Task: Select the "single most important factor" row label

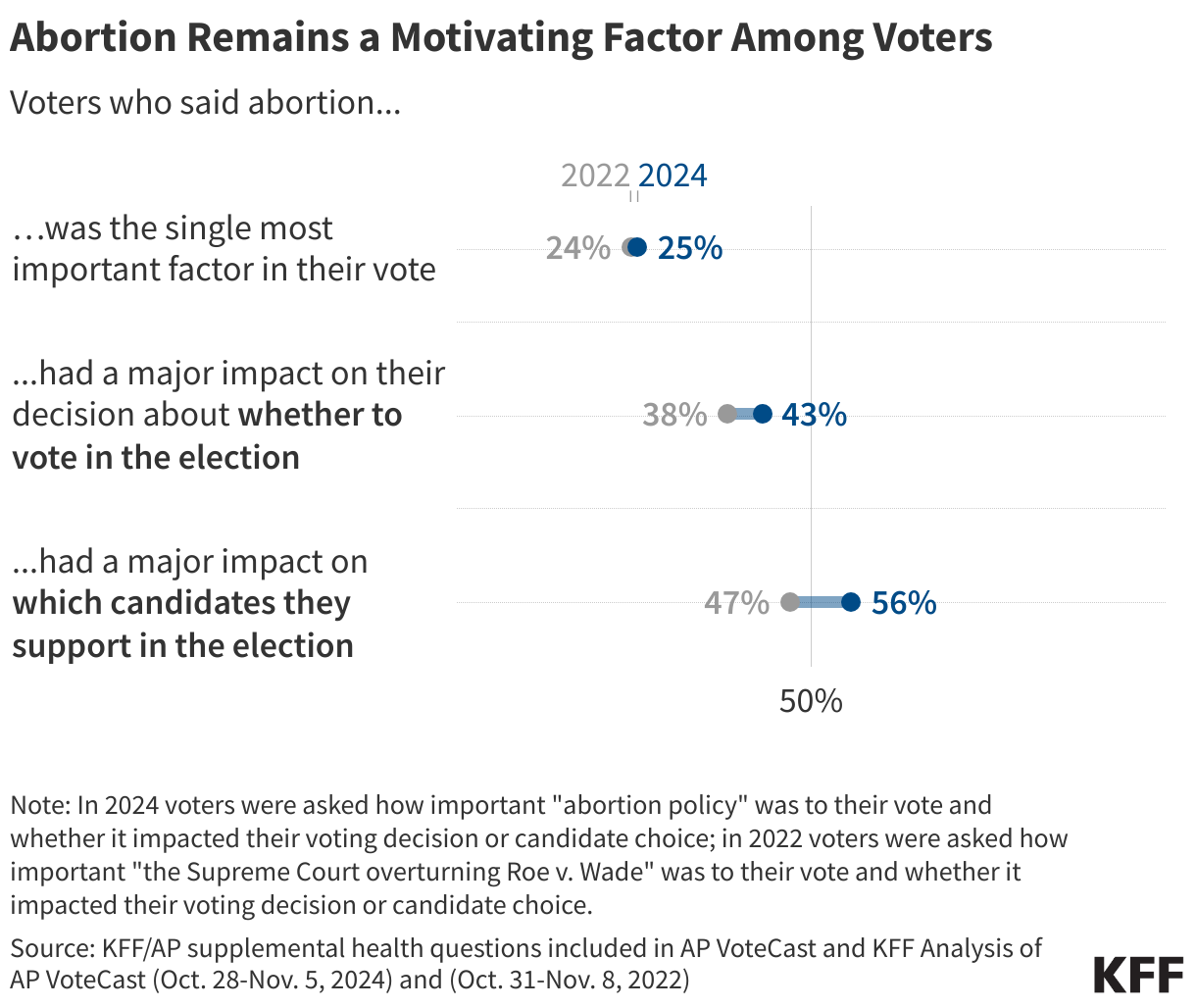Action: (224, 248)
